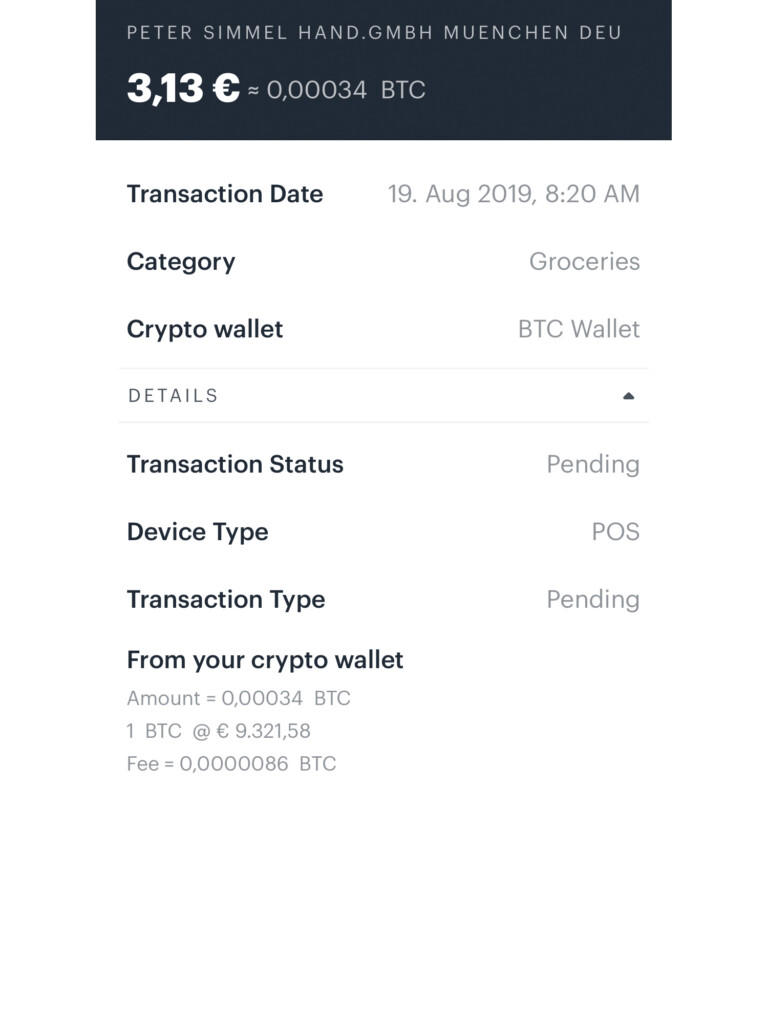Select the Device Type row
768x1024 pixels.
(x=383, y=532)
